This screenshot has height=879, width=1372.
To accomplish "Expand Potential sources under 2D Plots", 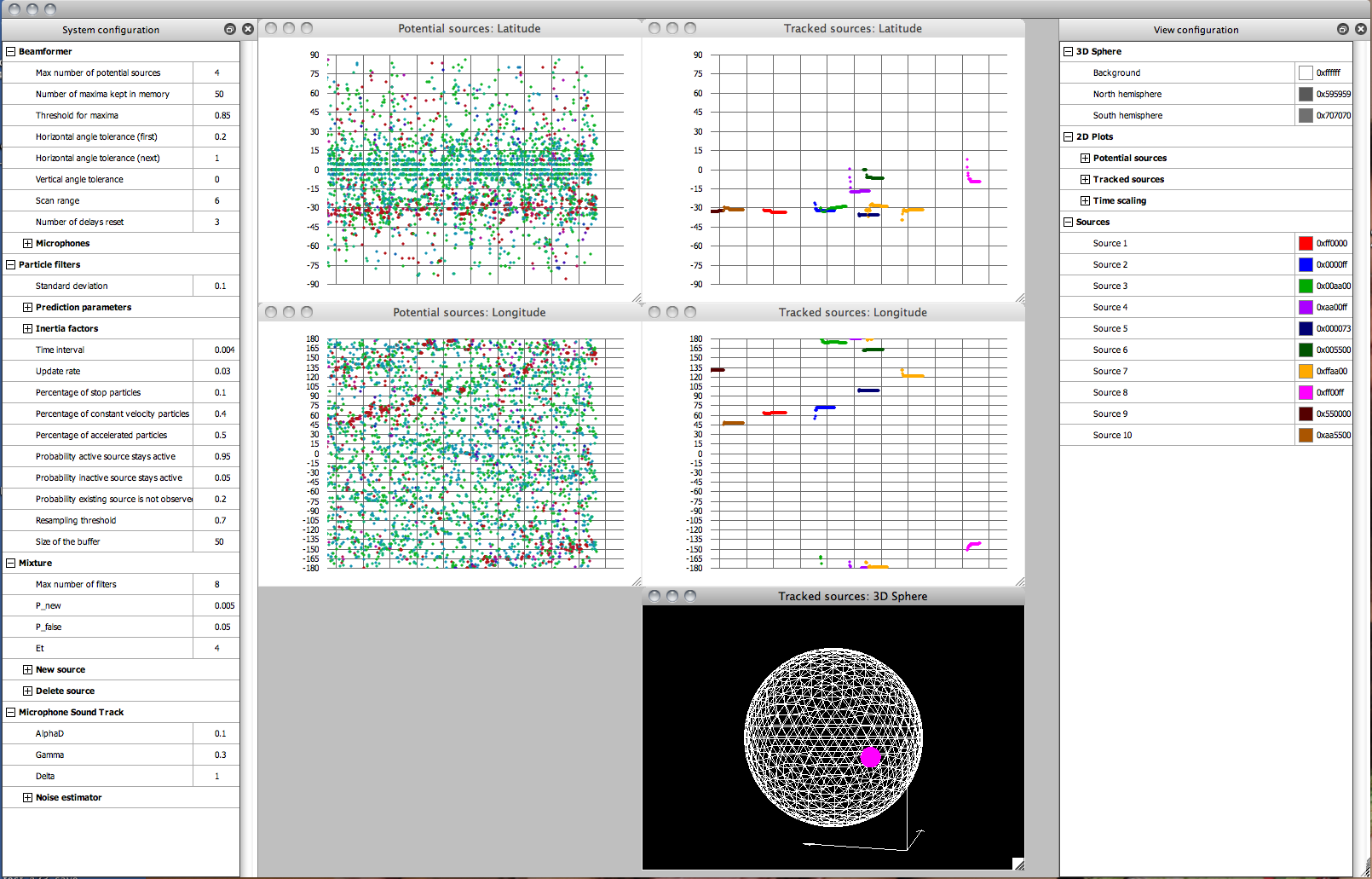I will (1085, 158).
